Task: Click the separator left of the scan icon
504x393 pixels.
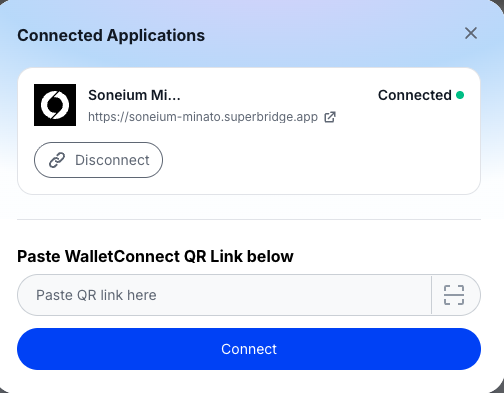Action: coord(431,295)
